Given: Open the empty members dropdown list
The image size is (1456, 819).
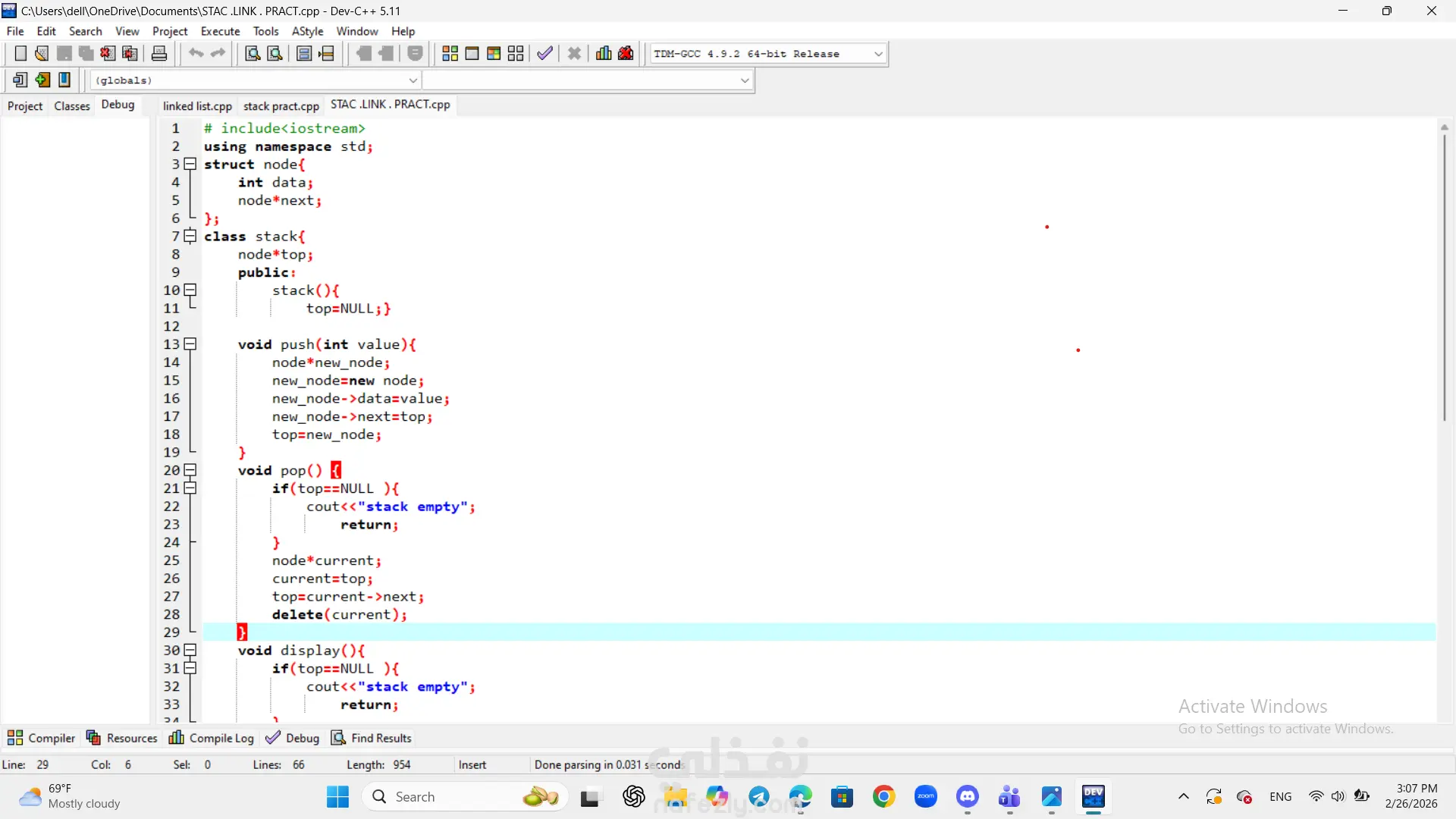Looking at the screenshot, I should coord(744,80).
